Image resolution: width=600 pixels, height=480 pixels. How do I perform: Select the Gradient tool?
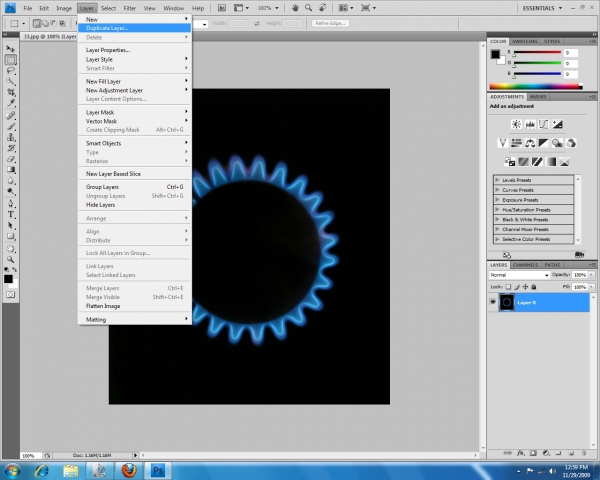coord(11,170)
